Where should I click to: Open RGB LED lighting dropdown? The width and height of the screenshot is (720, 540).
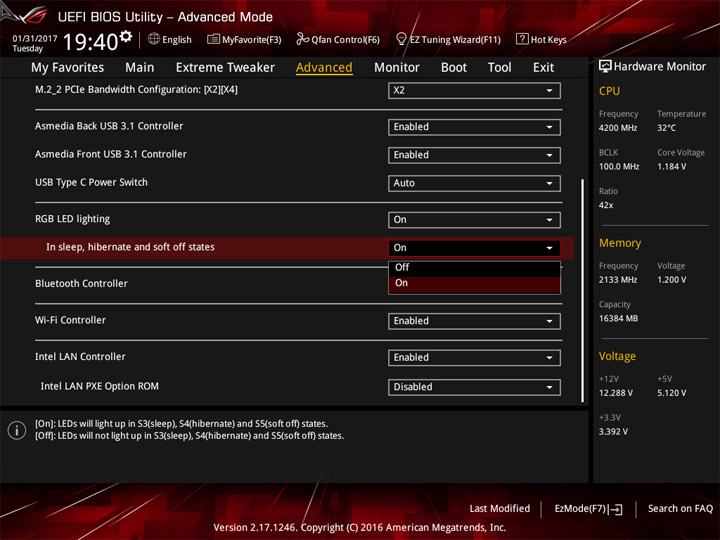(x=474, y=219)
